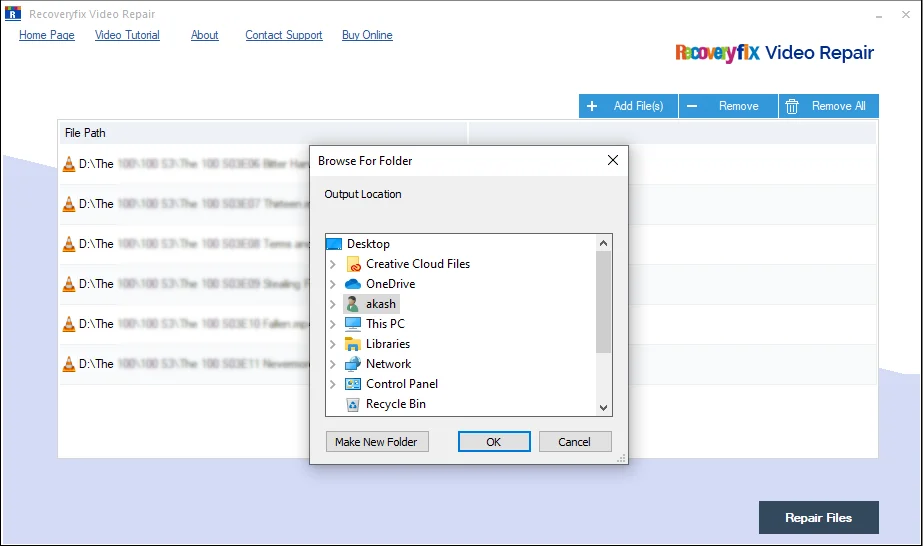Image resolution: width=923 pixels, height=546 pixels.
Task: Expand the Creative Cloud Files node
Action: coord(333,264)
